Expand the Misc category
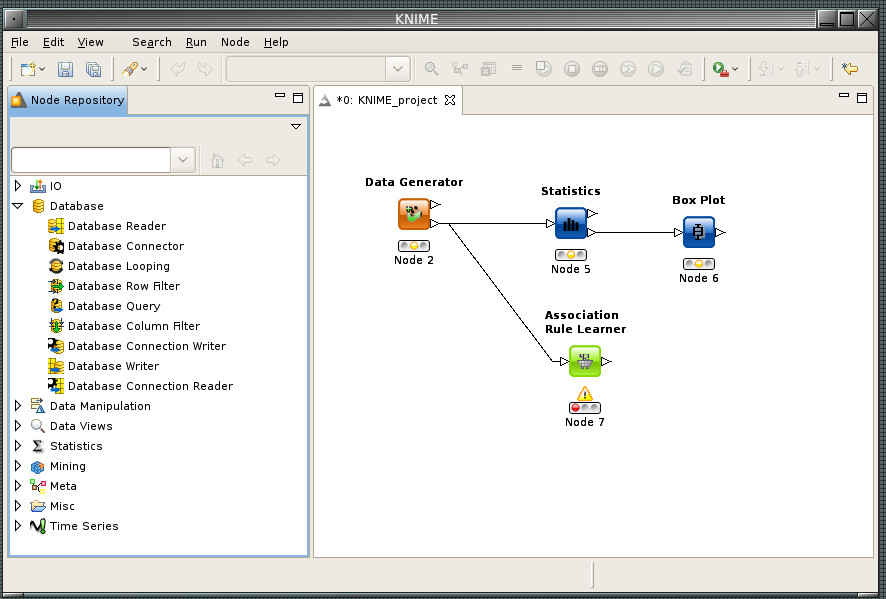This screenshot has width=886, height=599. point(18,505)
